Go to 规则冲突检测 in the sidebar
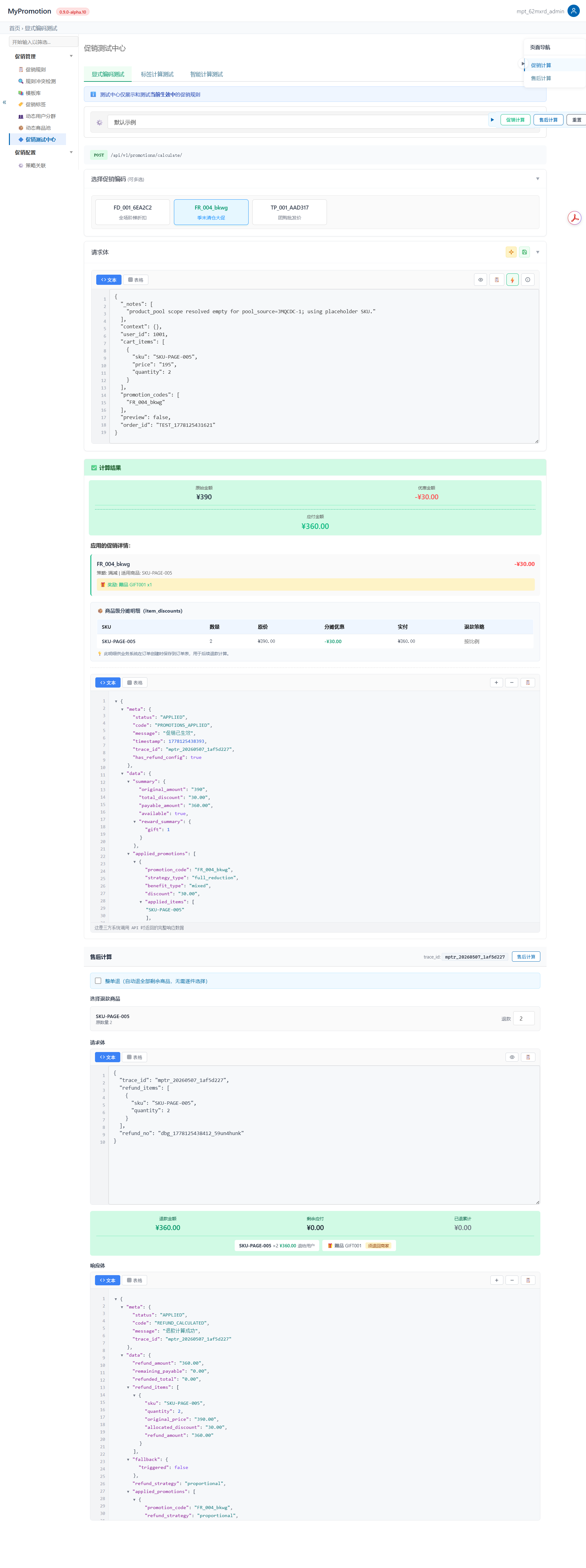The height and width of the screenshot is (1568, 586). point(41,81)
